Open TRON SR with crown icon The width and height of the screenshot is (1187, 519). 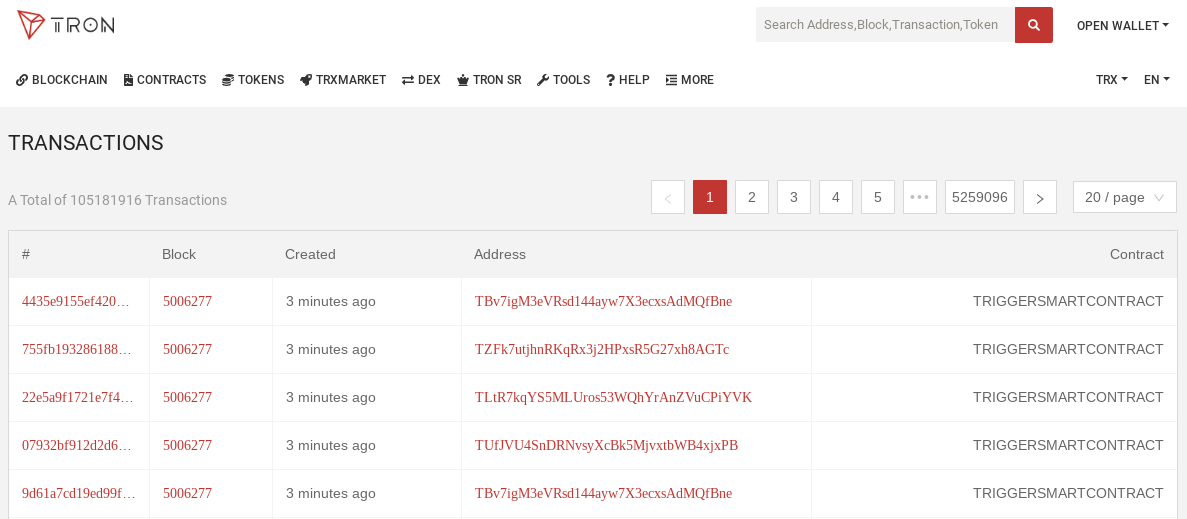click(489, 79)
